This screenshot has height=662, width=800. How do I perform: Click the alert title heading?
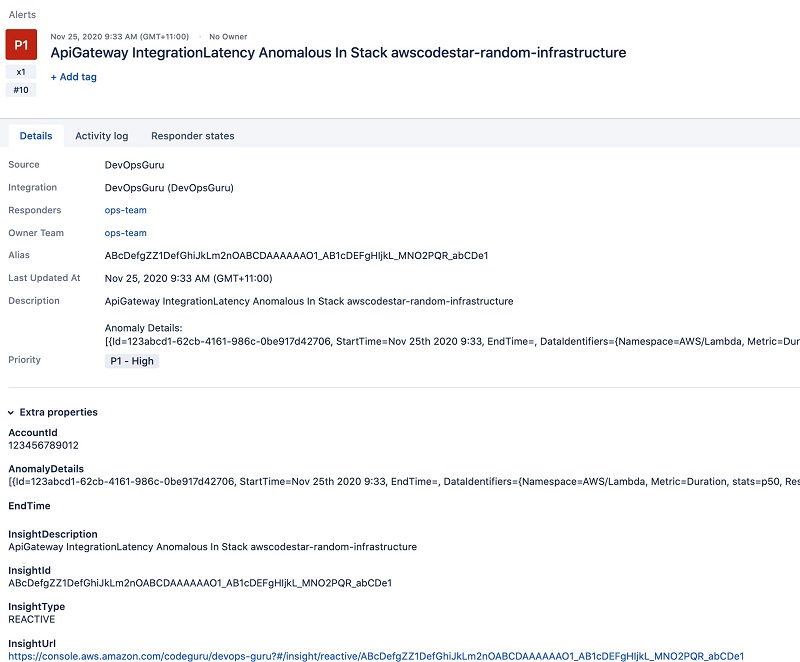[338, 53]
